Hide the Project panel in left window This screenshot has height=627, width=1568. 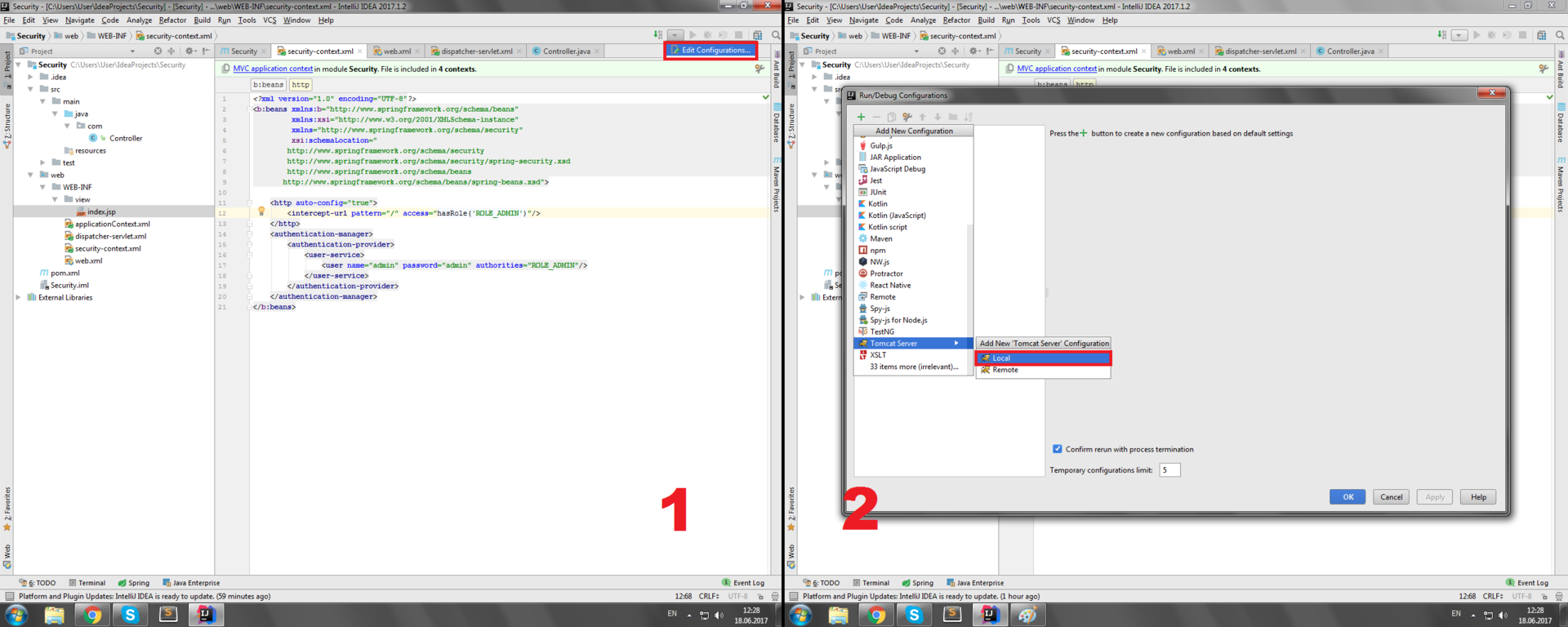click(x=206, y=51)
